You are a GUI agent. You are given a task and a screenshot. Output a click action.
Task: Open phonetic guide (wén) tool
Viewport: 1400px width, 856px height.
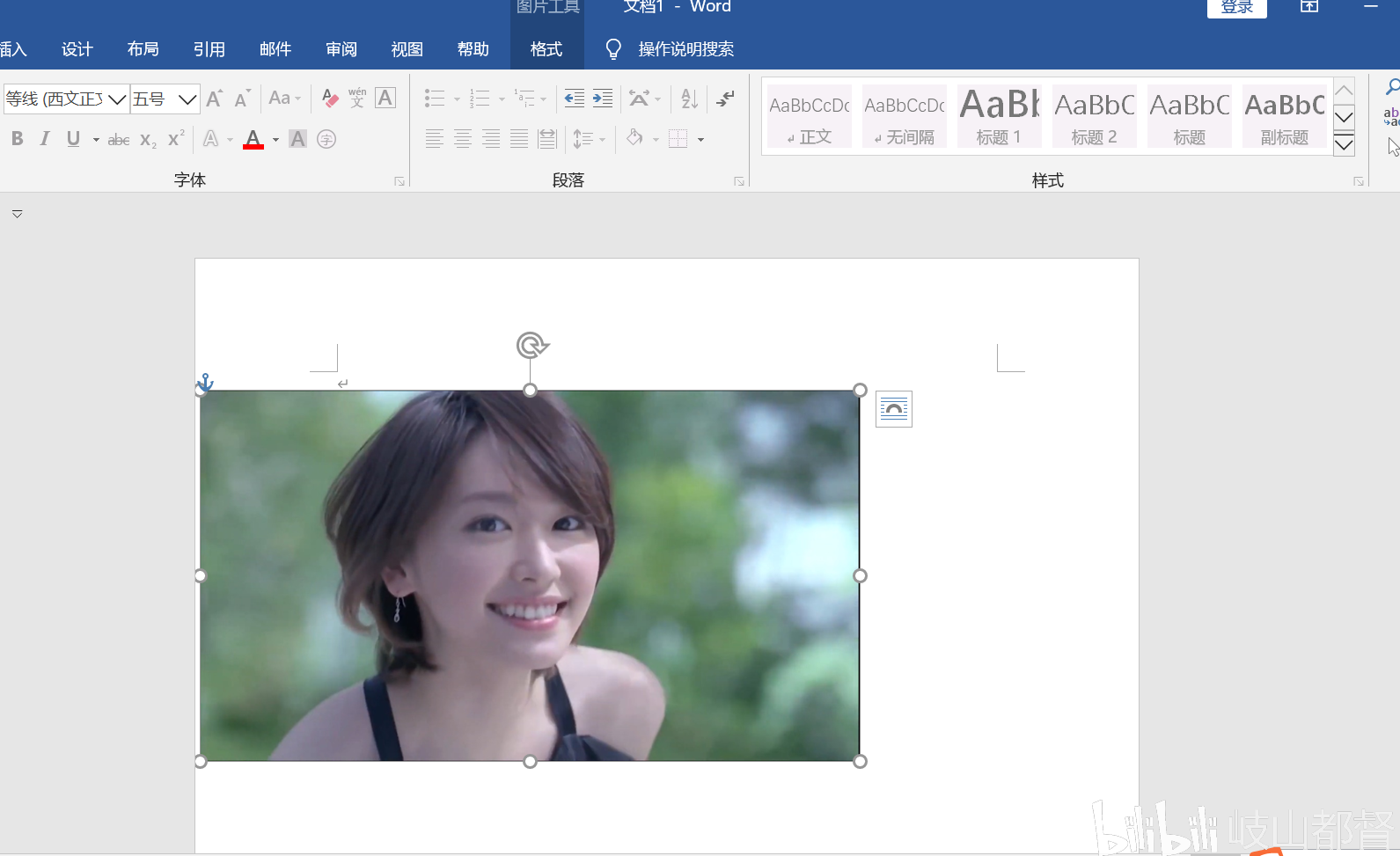pos(357,98)
